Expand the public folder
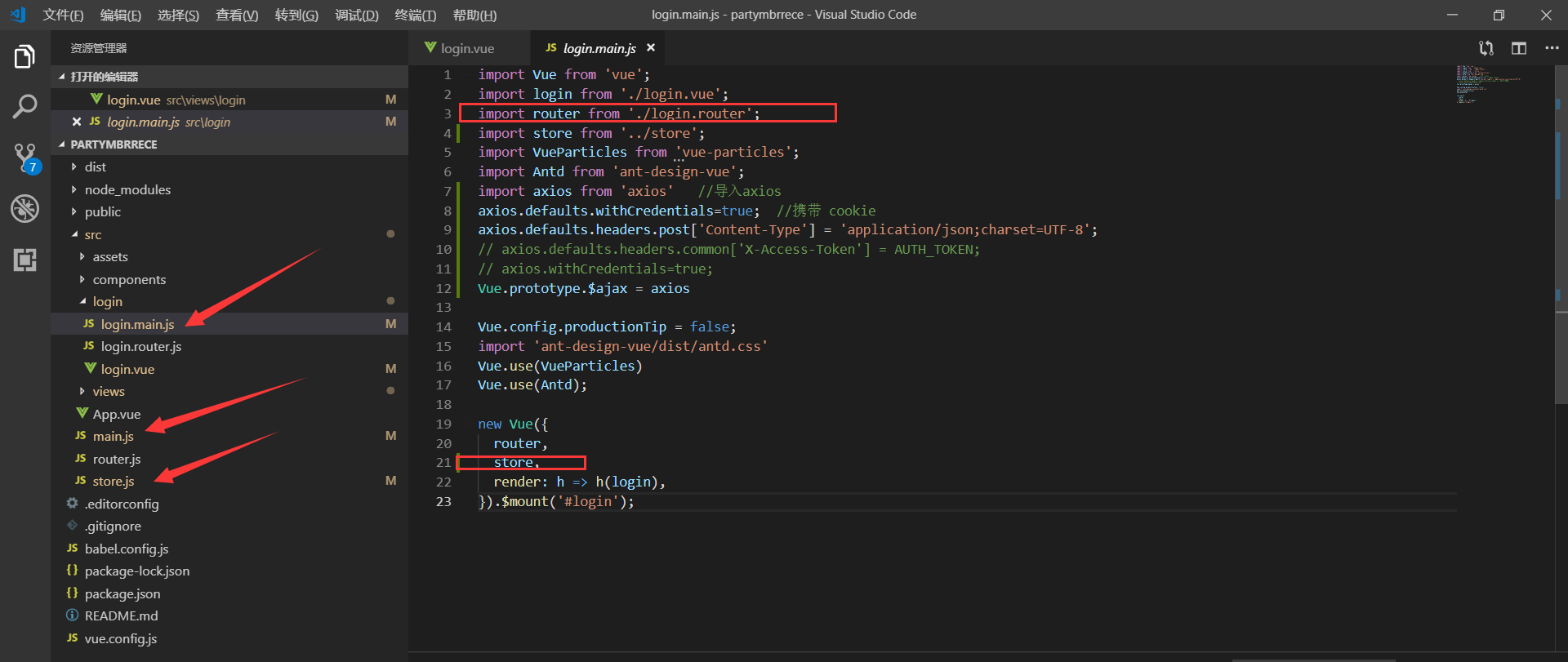The width and height of the screenshot is (1568, 662). 73,211
